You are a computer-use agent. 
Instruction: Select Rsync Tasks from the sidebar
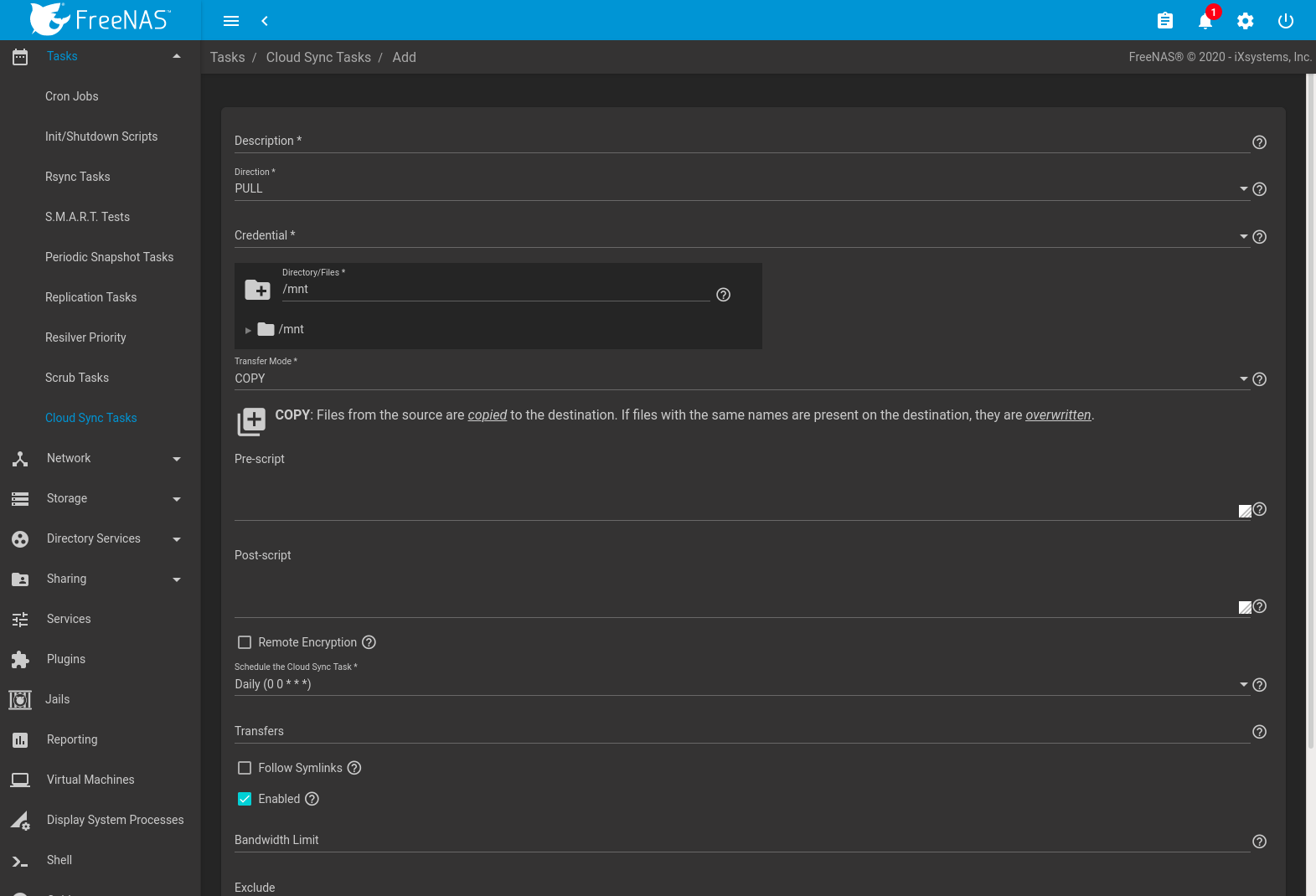(77, 177)
